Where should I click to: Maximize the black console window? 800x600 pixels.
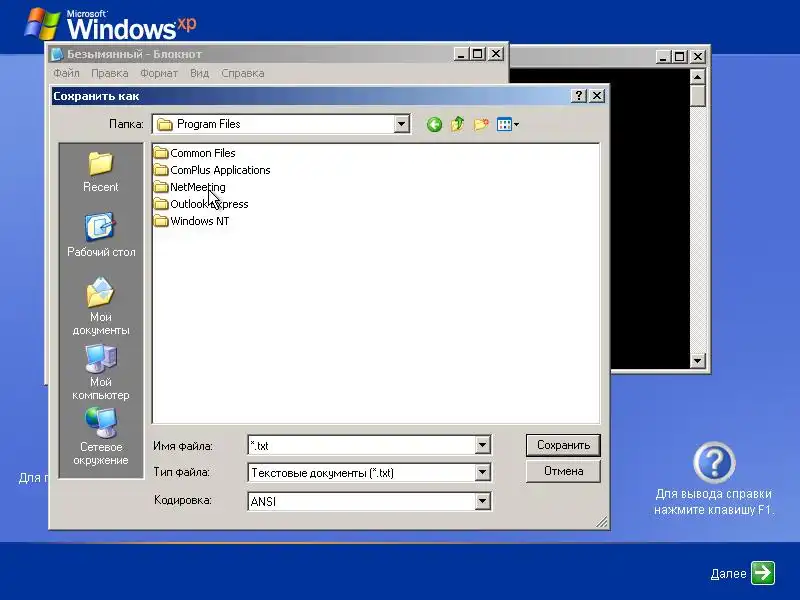(x=679, y=57)
